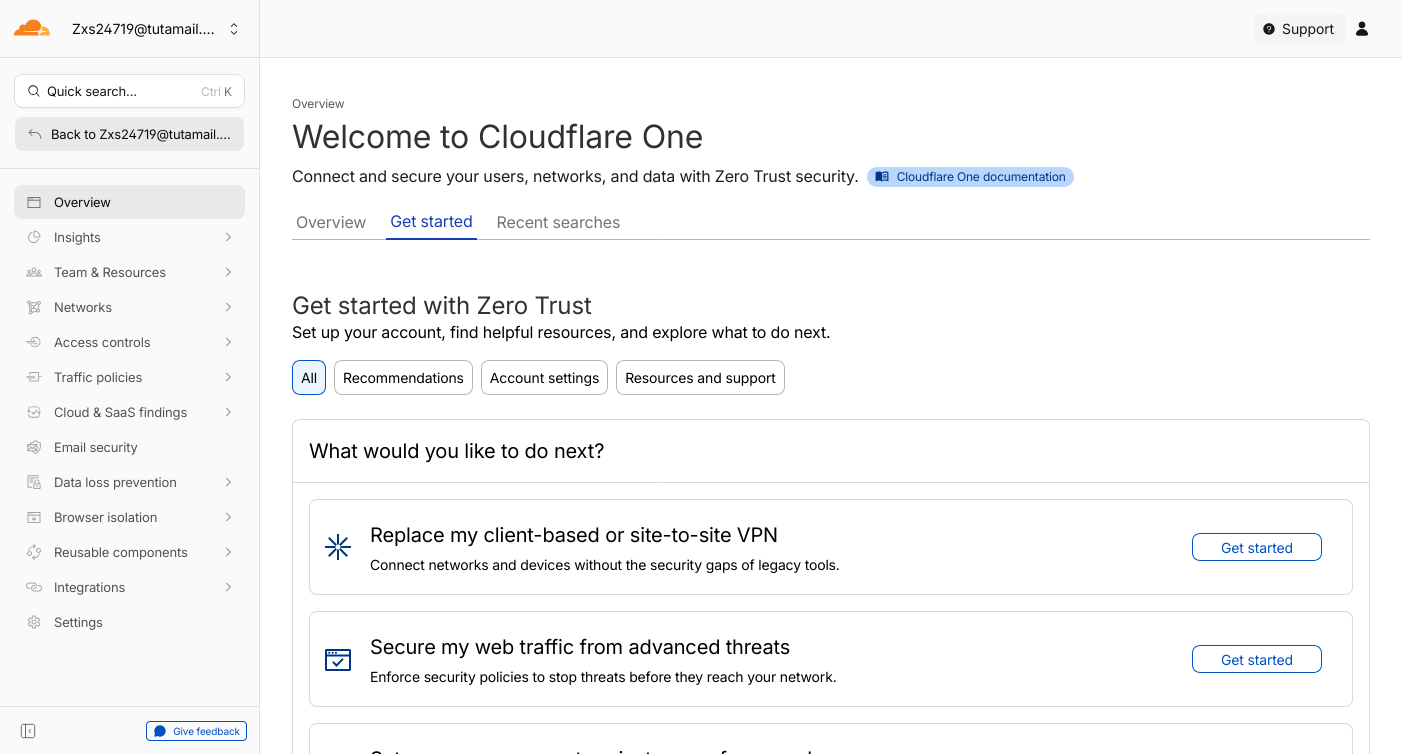Expand the Insights section chevron

click(x=228, y=237)
